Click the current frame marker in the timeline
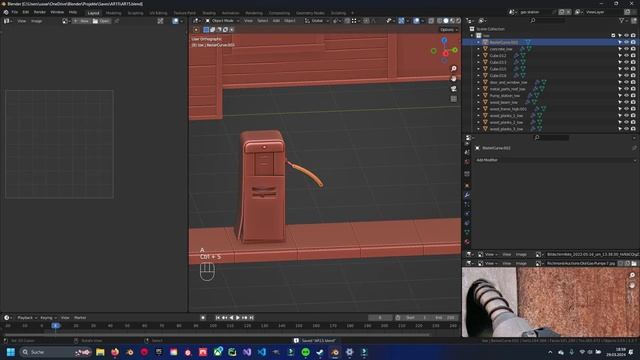This screenshot has height=360, width=640. (x=56, y=326)
